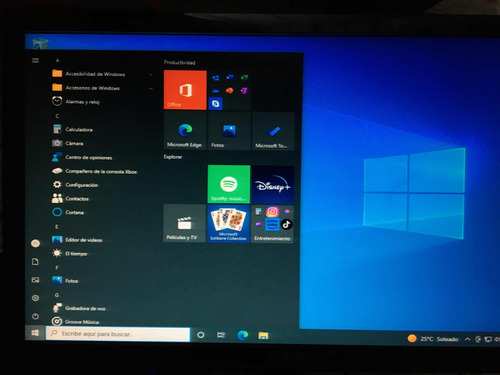Open the Spotify music tile
This screenshot has width=500, height=375.
pyautogui.click(x=229, y=184)
